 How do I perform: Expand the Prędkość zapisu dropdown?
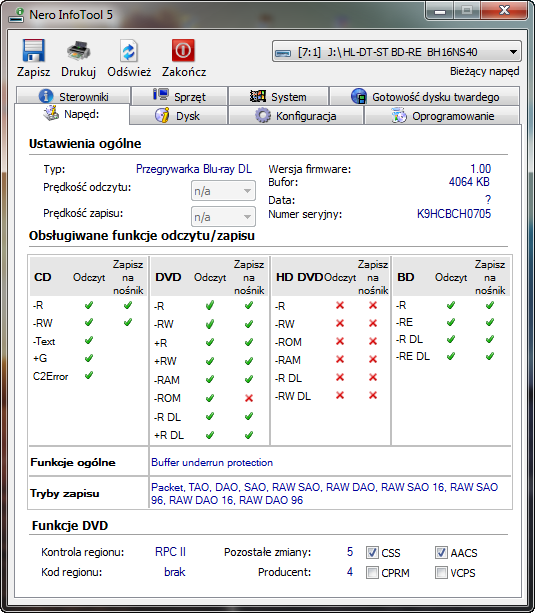click(223, 217)
